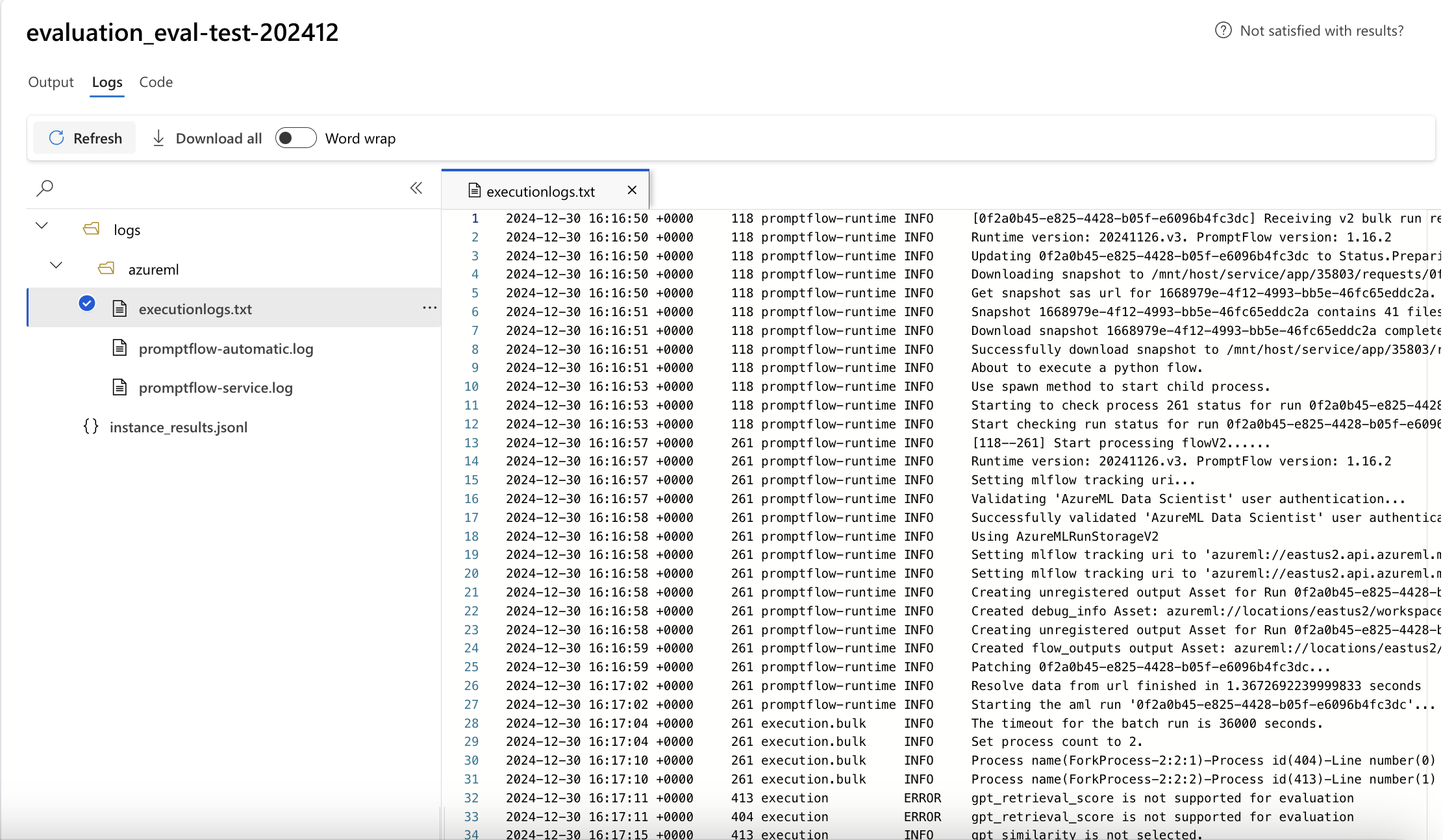Image resolution: width=1443 pixels, height=840 pixels.
Task: Click the Download all icon
Action: pos(159,138)
